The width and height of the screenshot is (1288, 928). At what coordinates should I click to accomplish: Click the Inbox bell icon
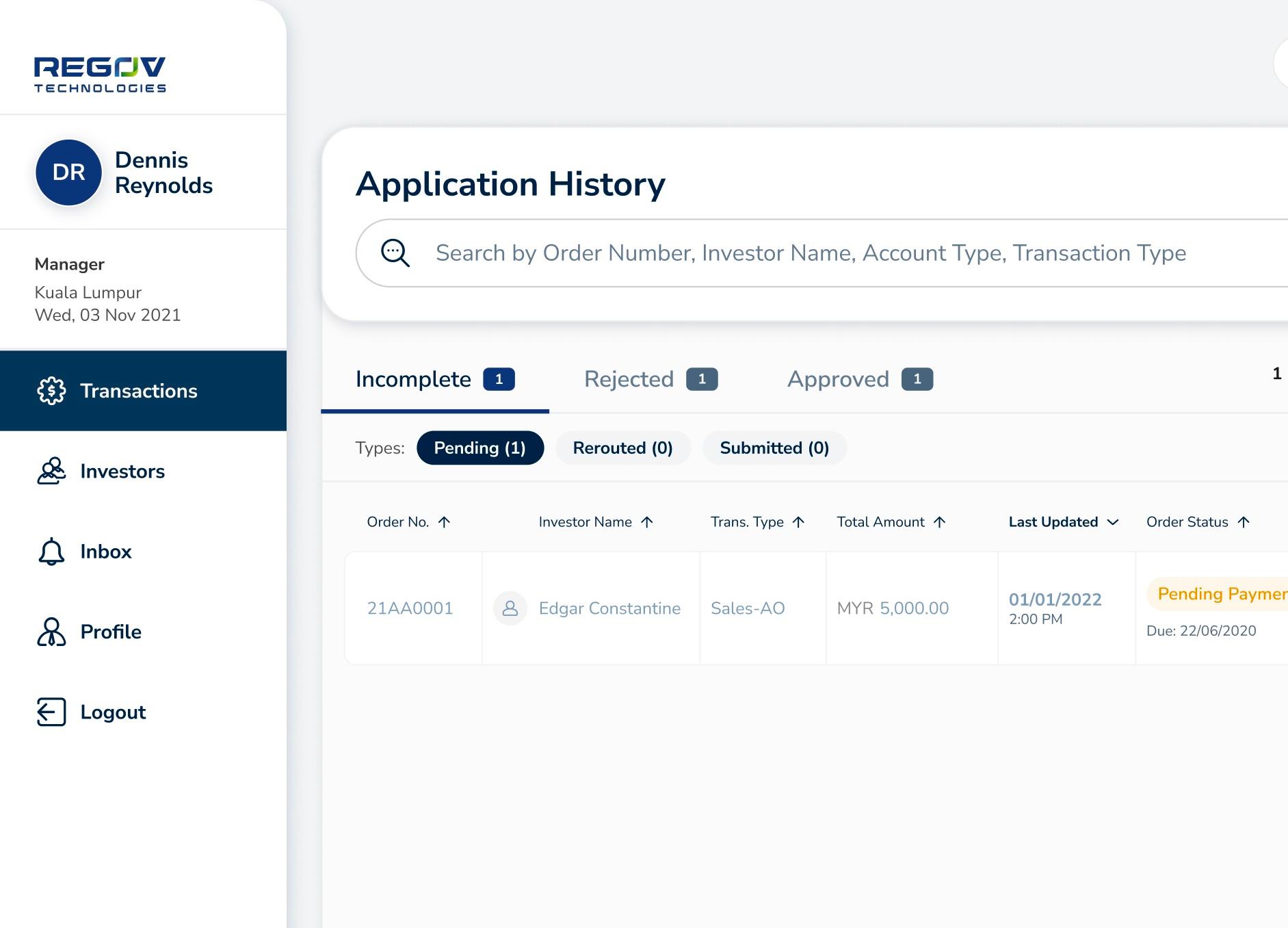[51, 552]
